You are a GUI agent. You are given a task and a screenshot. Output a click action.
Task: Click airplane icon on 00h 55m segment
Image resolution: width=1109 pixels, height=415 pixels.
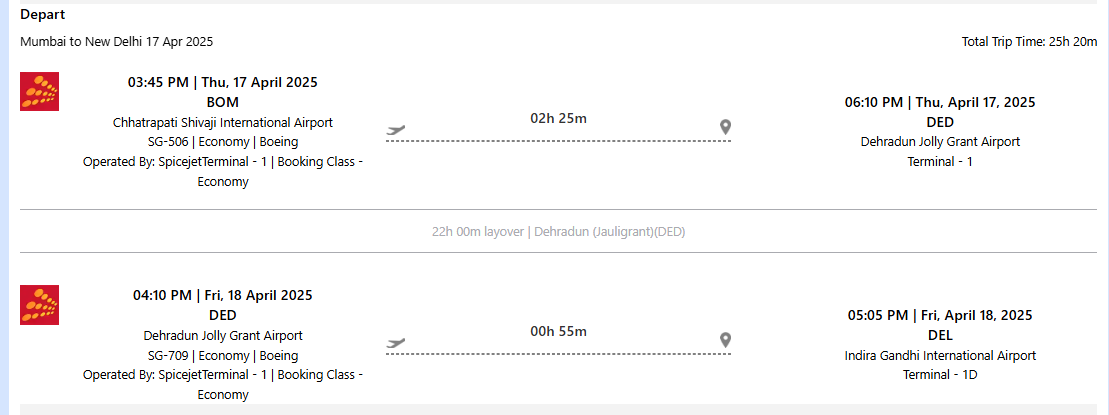click(x=396, y=343)
